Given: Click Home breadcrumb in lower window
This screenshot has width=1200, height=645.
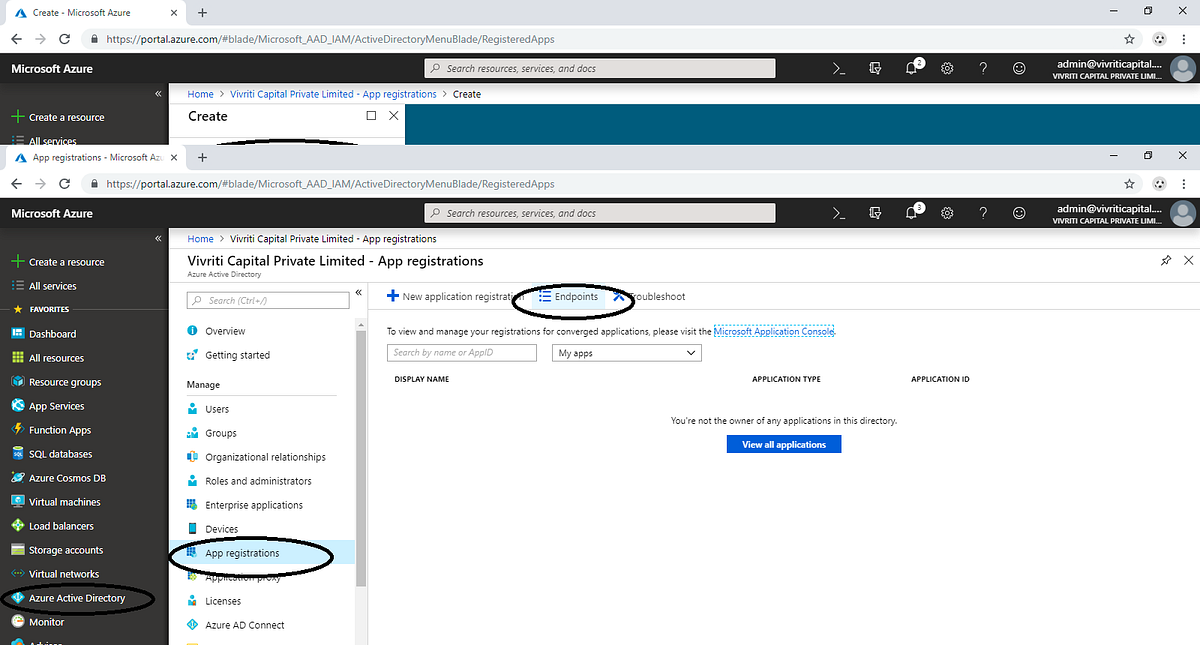Looking at the screenshot, I should point(200,239).
